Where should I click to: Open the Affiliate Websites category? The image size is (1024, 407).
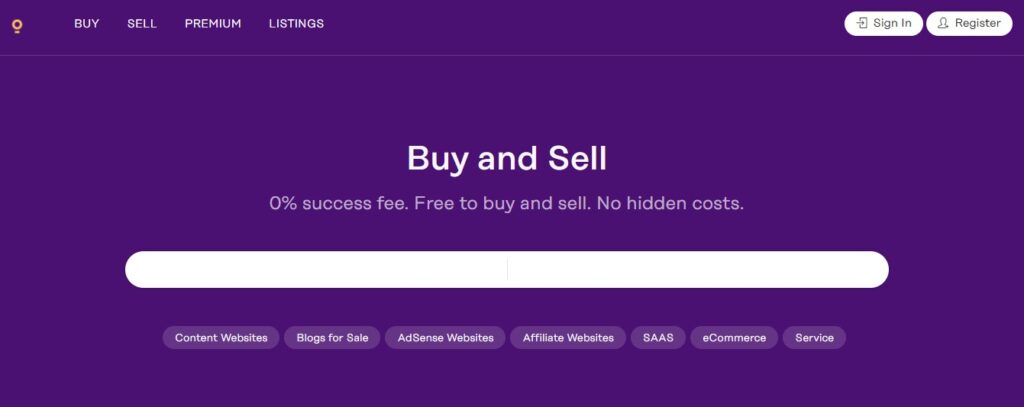pos(568,338)
